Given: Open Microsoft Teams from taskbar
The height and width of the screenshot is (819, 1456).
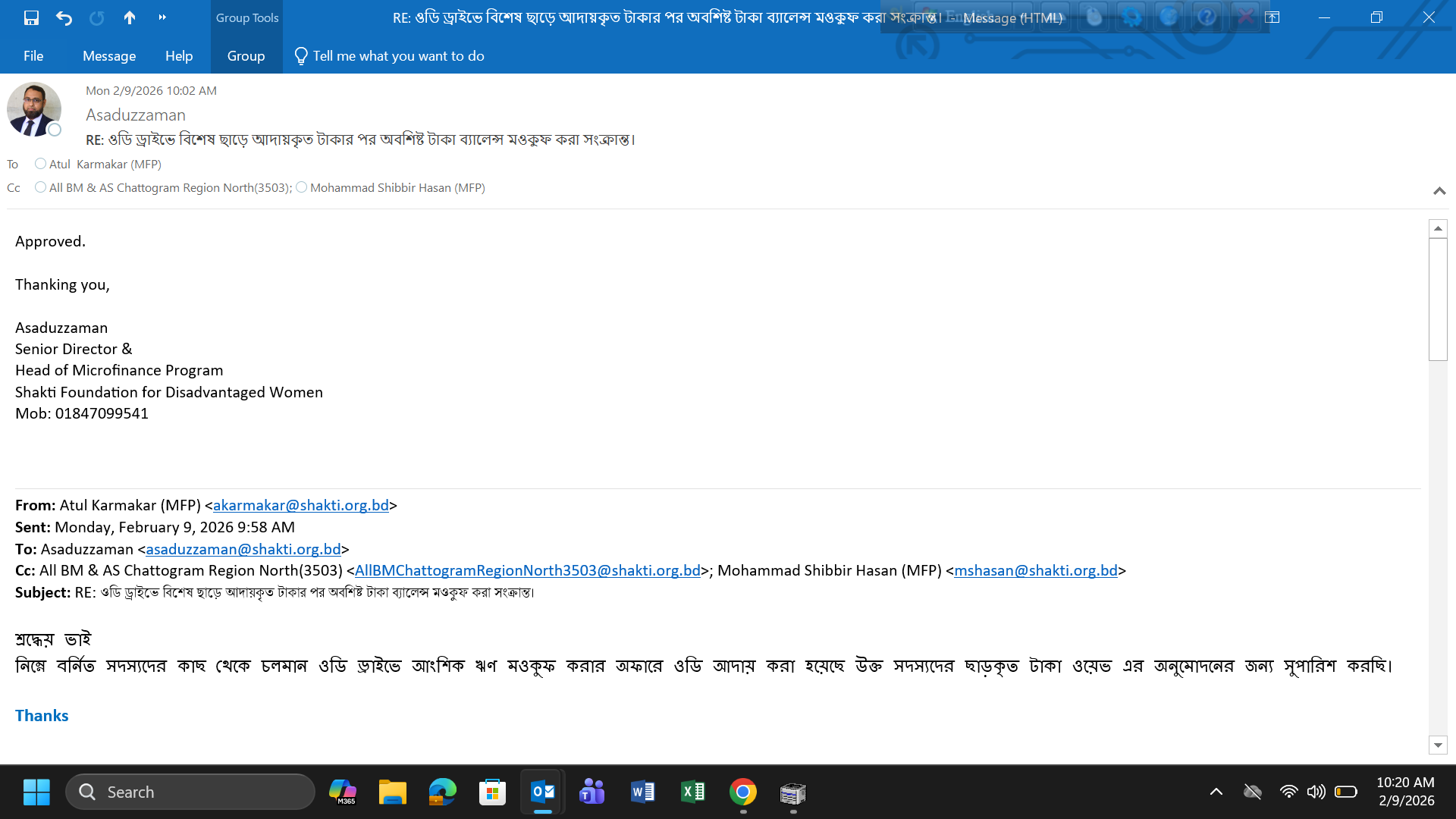Looking at the screenshot, I should [x=592, y=792].
